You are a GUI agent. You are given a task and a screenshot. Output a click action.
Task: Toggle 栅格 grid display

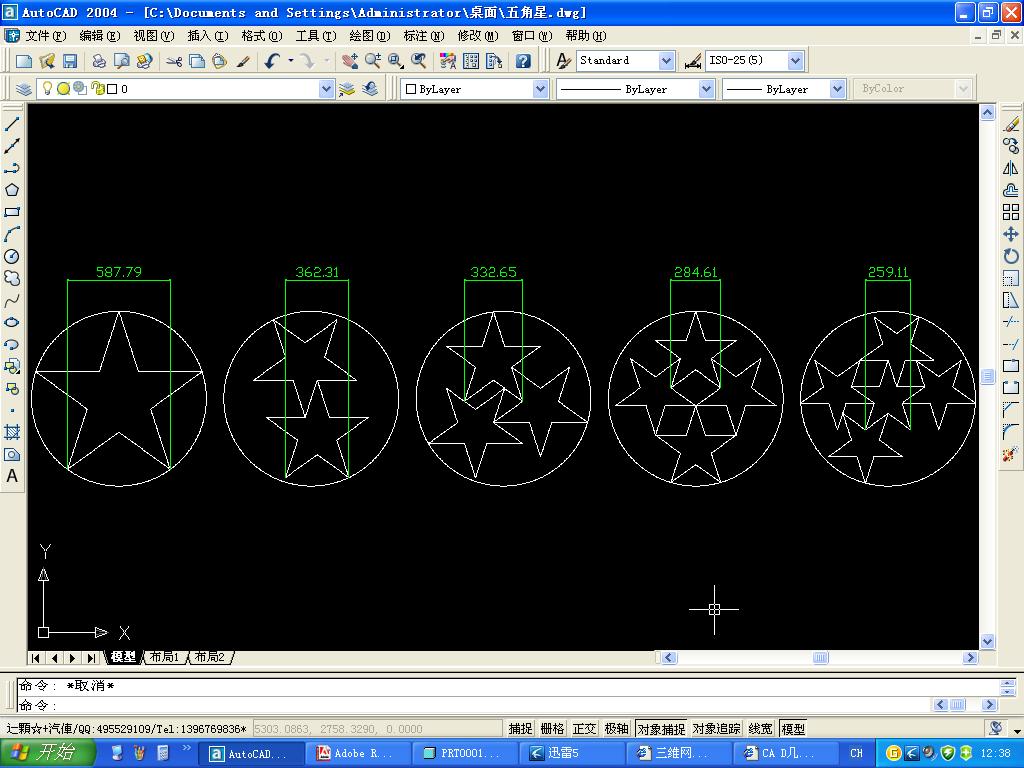(x=552, y=728)
